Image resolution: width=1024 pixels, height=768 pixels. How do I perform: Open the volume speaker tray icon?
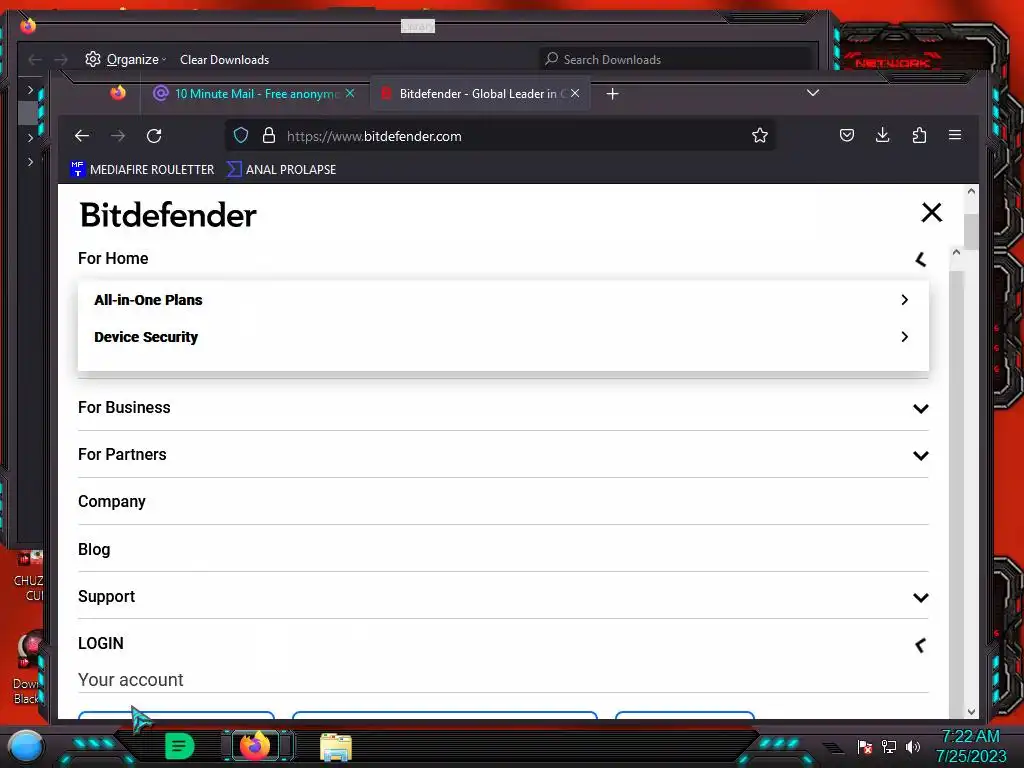pos(912,746)
